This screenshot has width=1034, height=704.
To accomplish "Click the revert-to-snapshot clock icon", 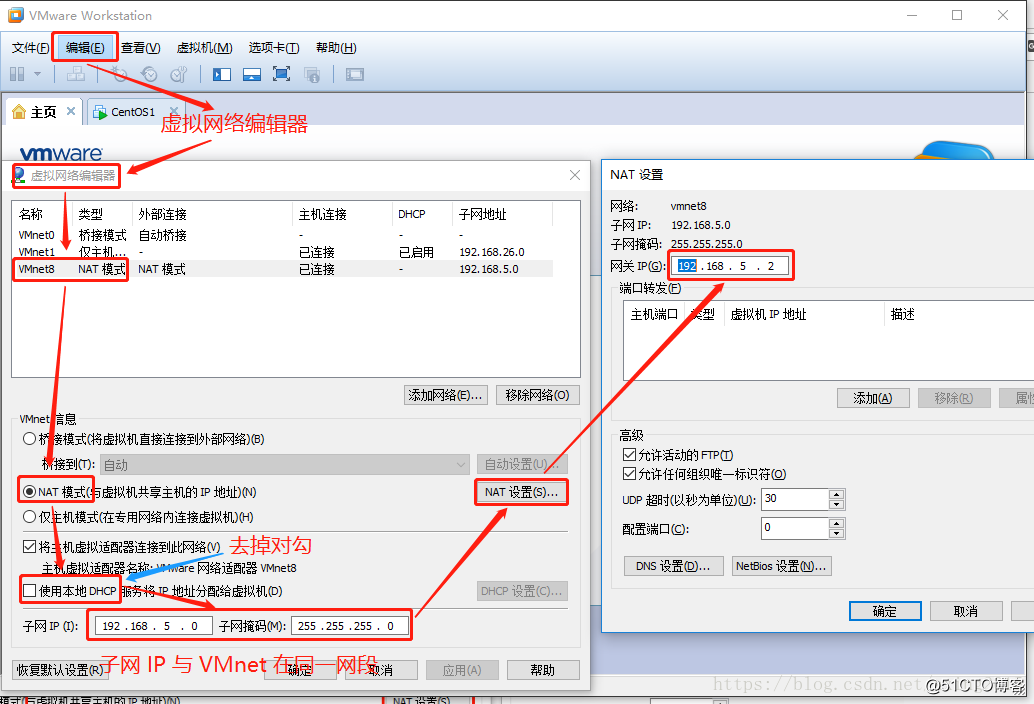I will tap(150, 74).
